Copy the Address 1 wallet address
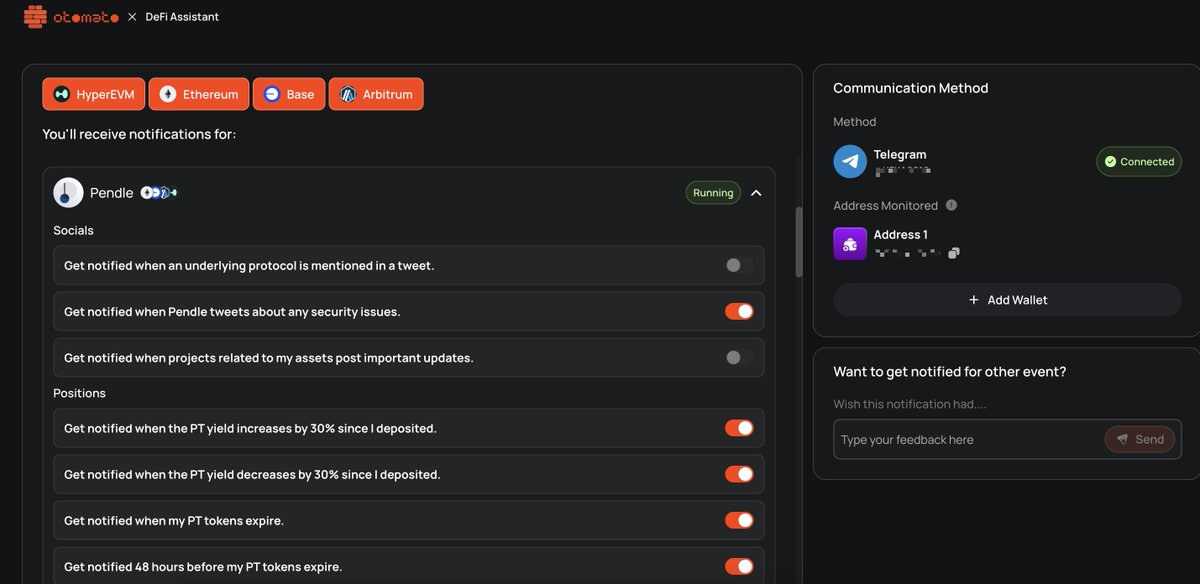Screen dimensions: 1200x584 pos(954,253)
